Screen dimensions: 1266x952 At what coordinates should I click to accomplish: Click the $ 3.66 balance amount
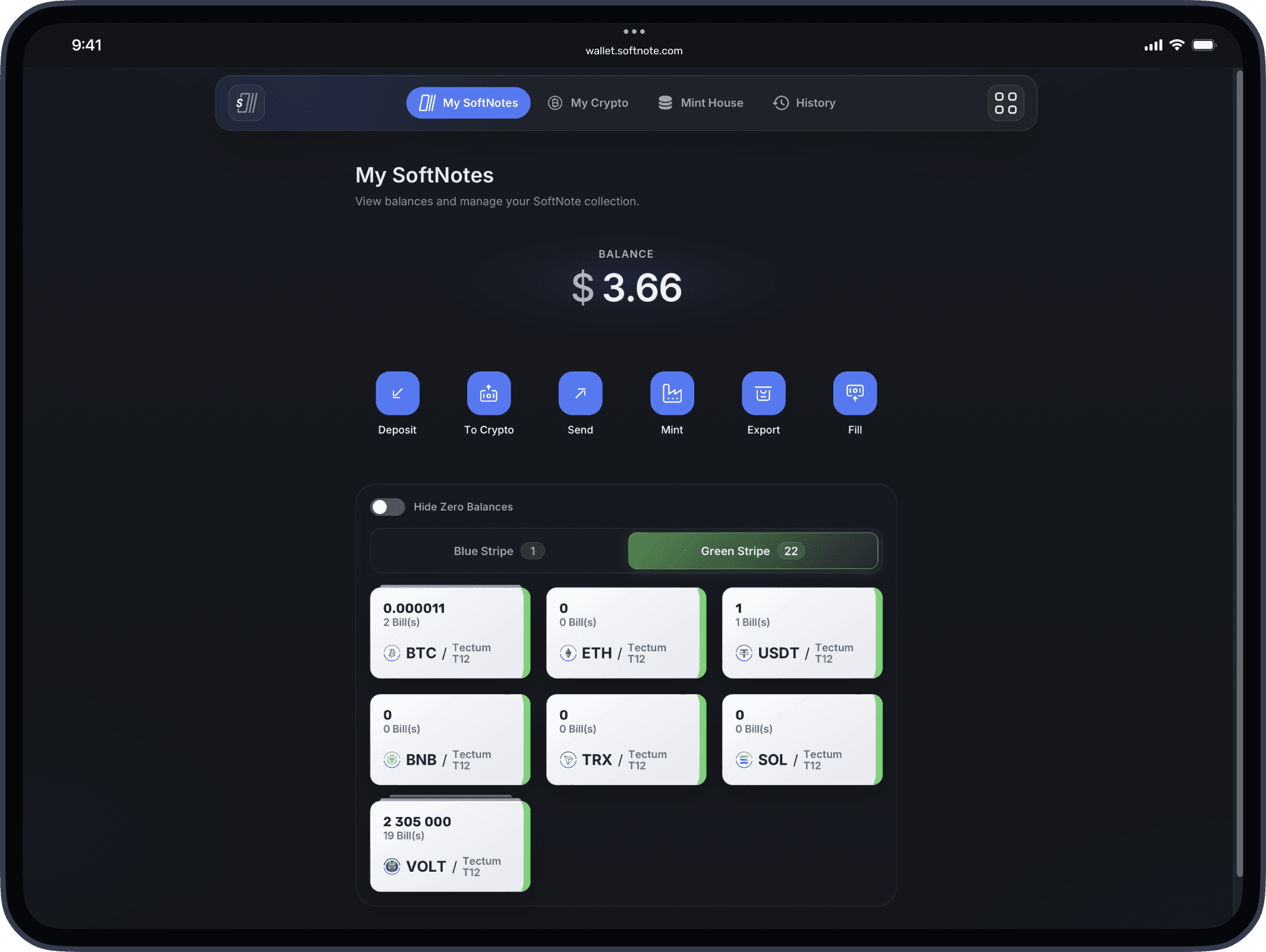626,288
